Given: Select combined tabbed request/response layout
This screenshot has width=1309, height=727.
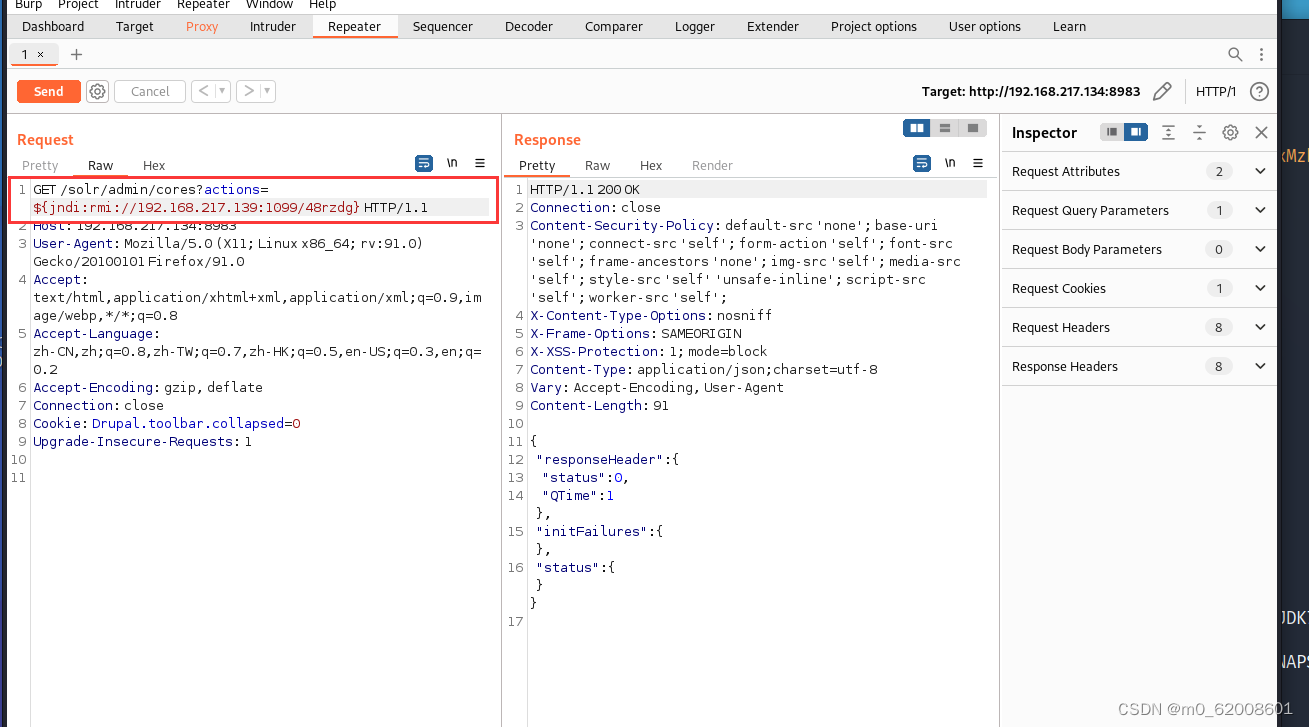Looking at the screenshot, I should [972, 128].
